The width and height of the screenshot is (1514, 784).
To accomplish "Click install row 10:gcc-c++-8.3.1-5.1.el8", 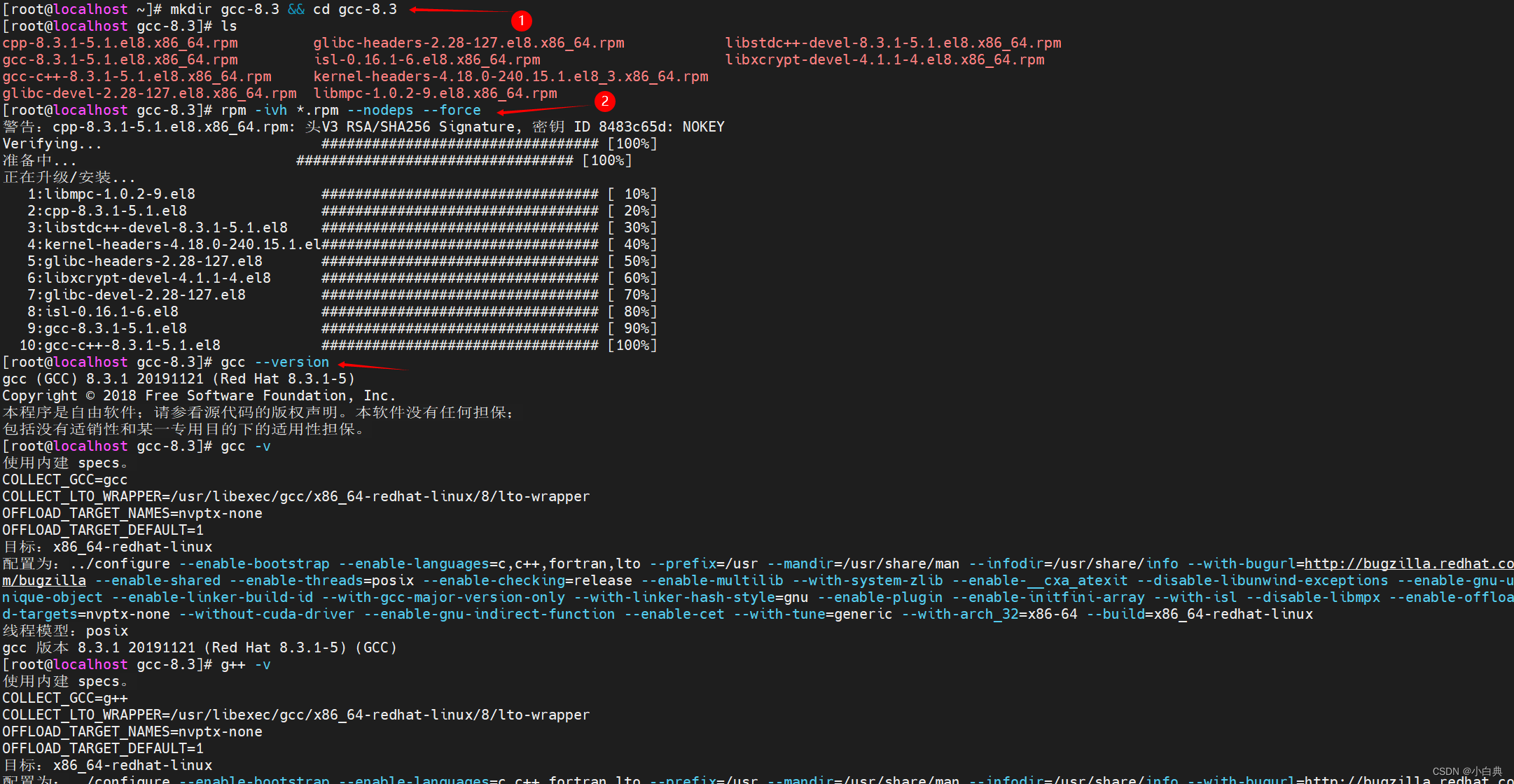I will [338, 345].
